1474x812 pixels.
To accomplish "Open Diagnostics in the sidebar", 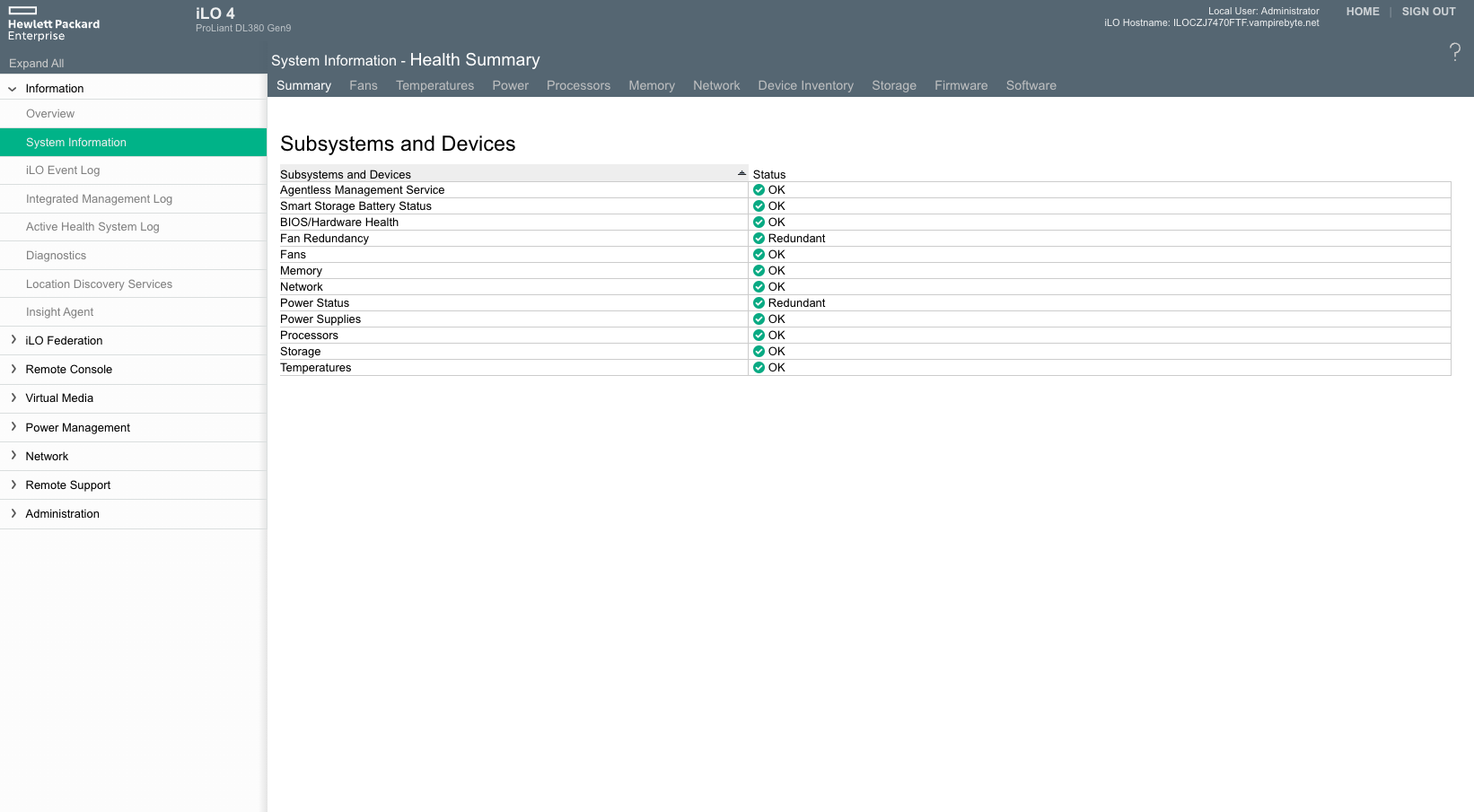I will (x=133, y=256).
